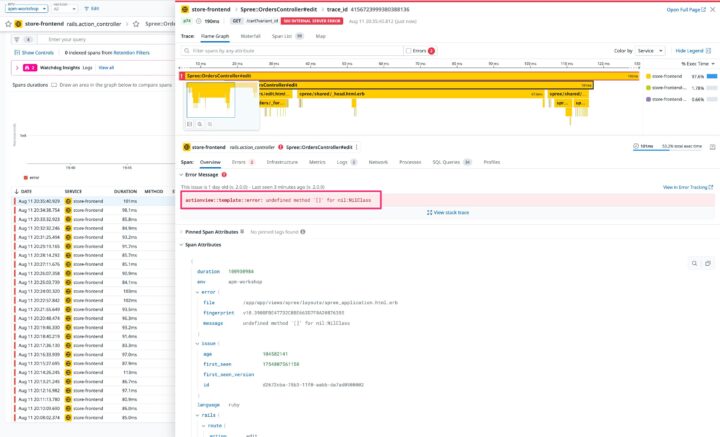The height and width of the screenshot is (437, 720).
Task: Click the clock icon next to 190ms
Action: 199,21
